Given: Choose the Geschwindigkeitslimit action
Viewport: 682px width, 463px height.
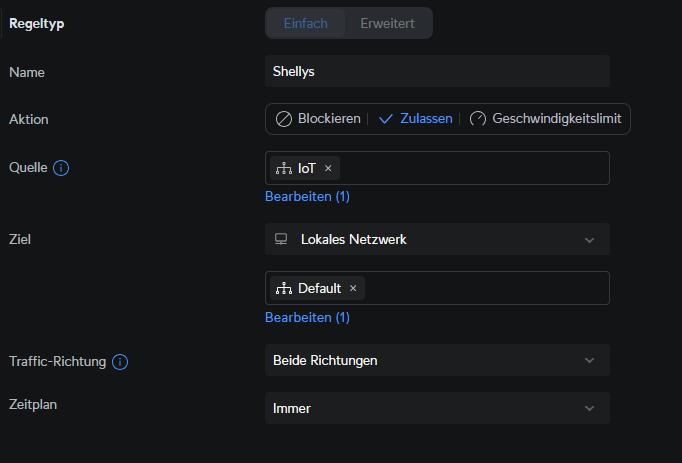Looking at the screenshot, I should [x=556, y=119].
